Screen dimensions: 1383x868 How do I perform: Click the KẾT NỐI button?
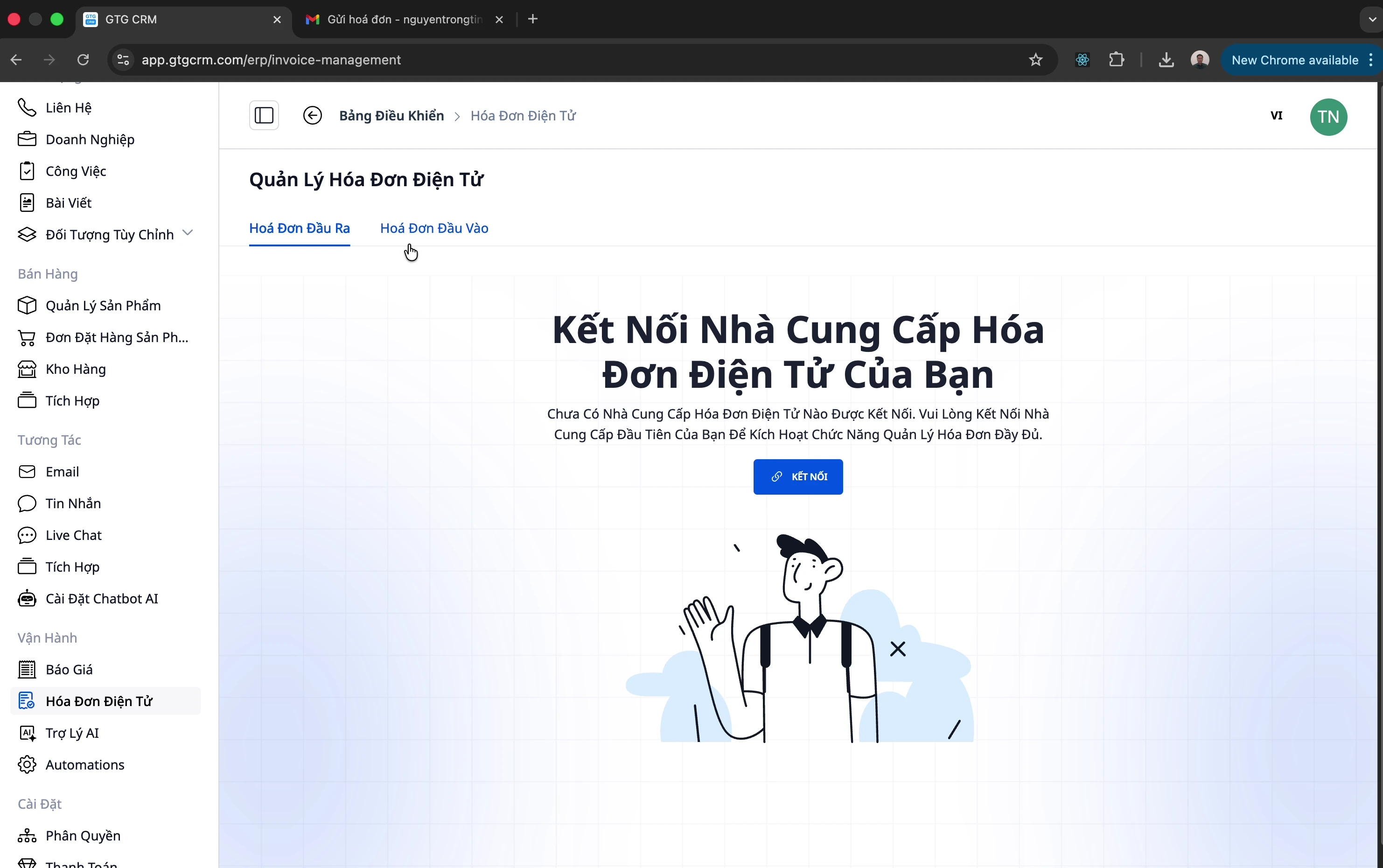click(798, 476)
